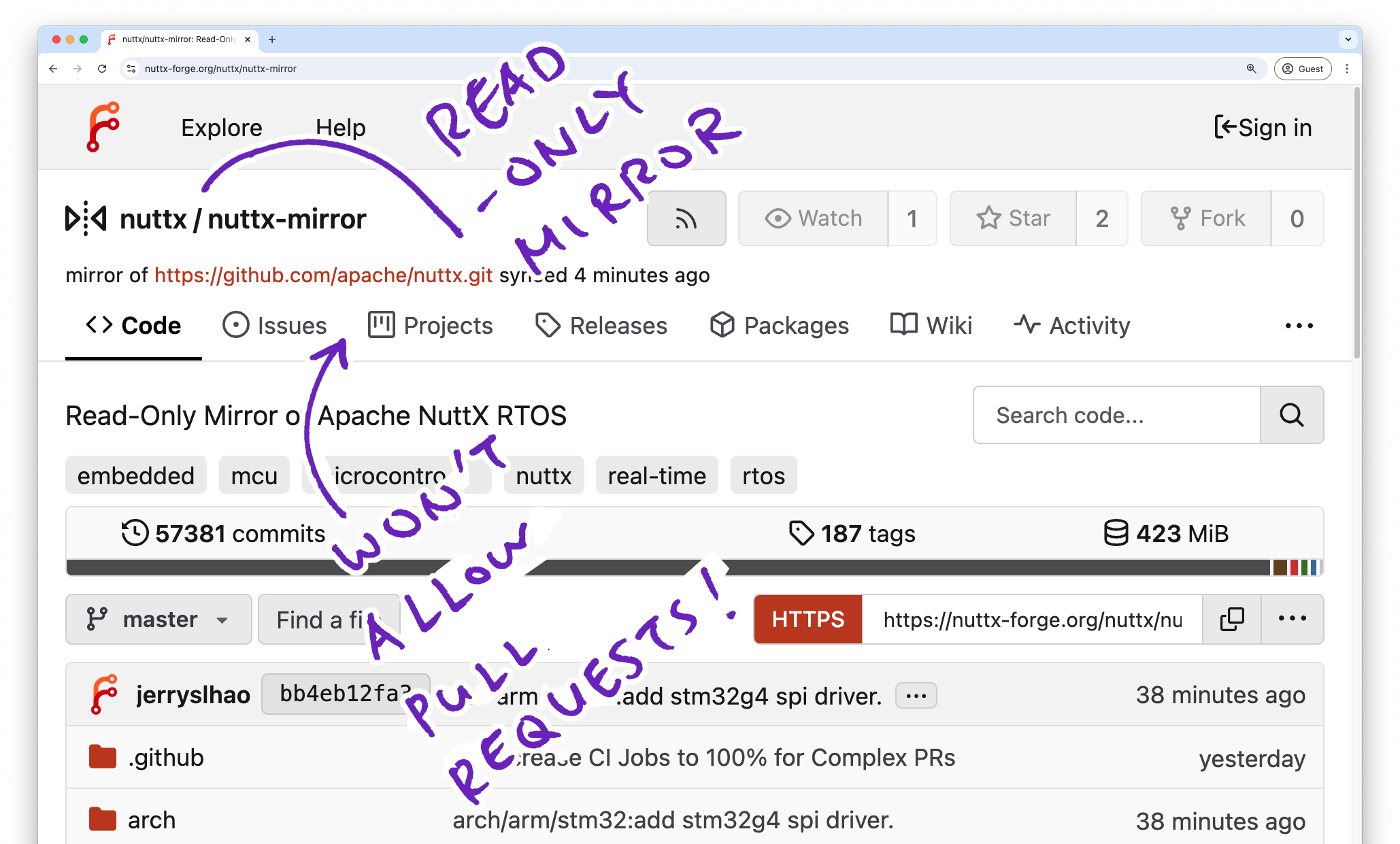View the watchers count of 1
The width and height of the screenshot is (1400, 844).
click(x=912, y=218)
